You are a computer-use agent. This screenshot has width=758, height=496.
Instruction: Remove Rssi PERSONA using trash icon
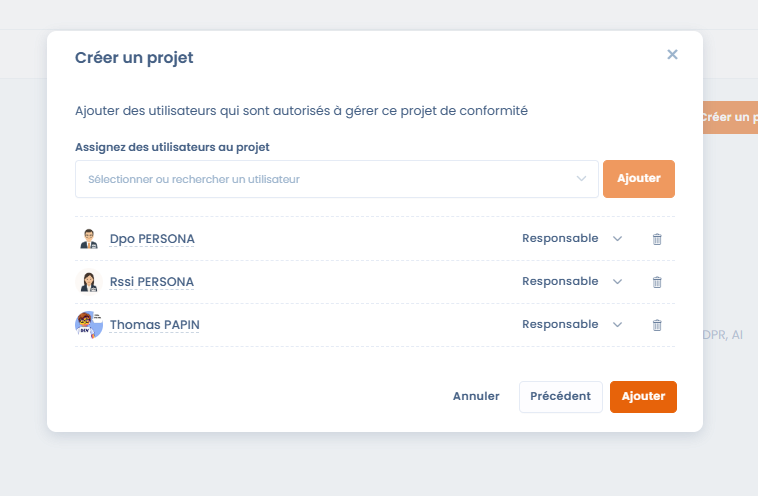657,282
